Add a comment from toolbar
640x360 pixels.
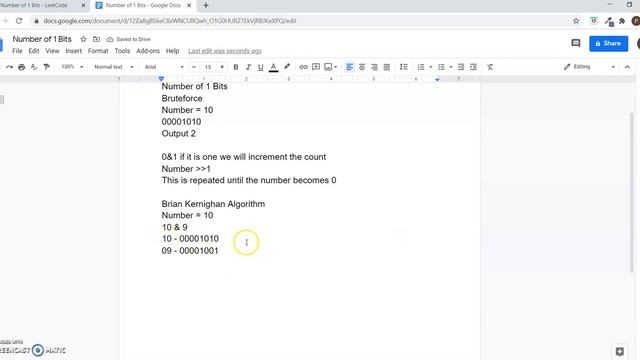pyautogui.click(x=316, y=67)
